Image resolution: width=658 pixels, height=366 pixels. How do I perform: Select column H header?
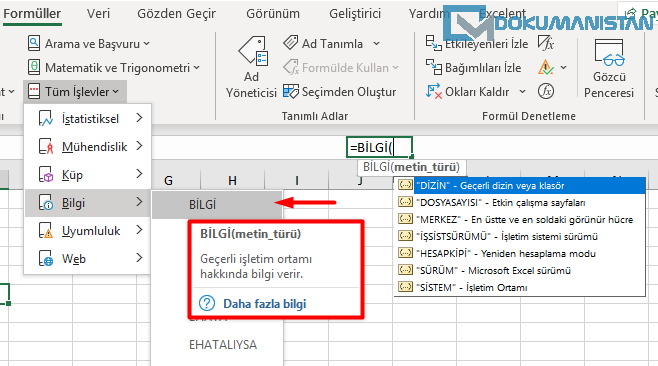(x=232, y=180)
